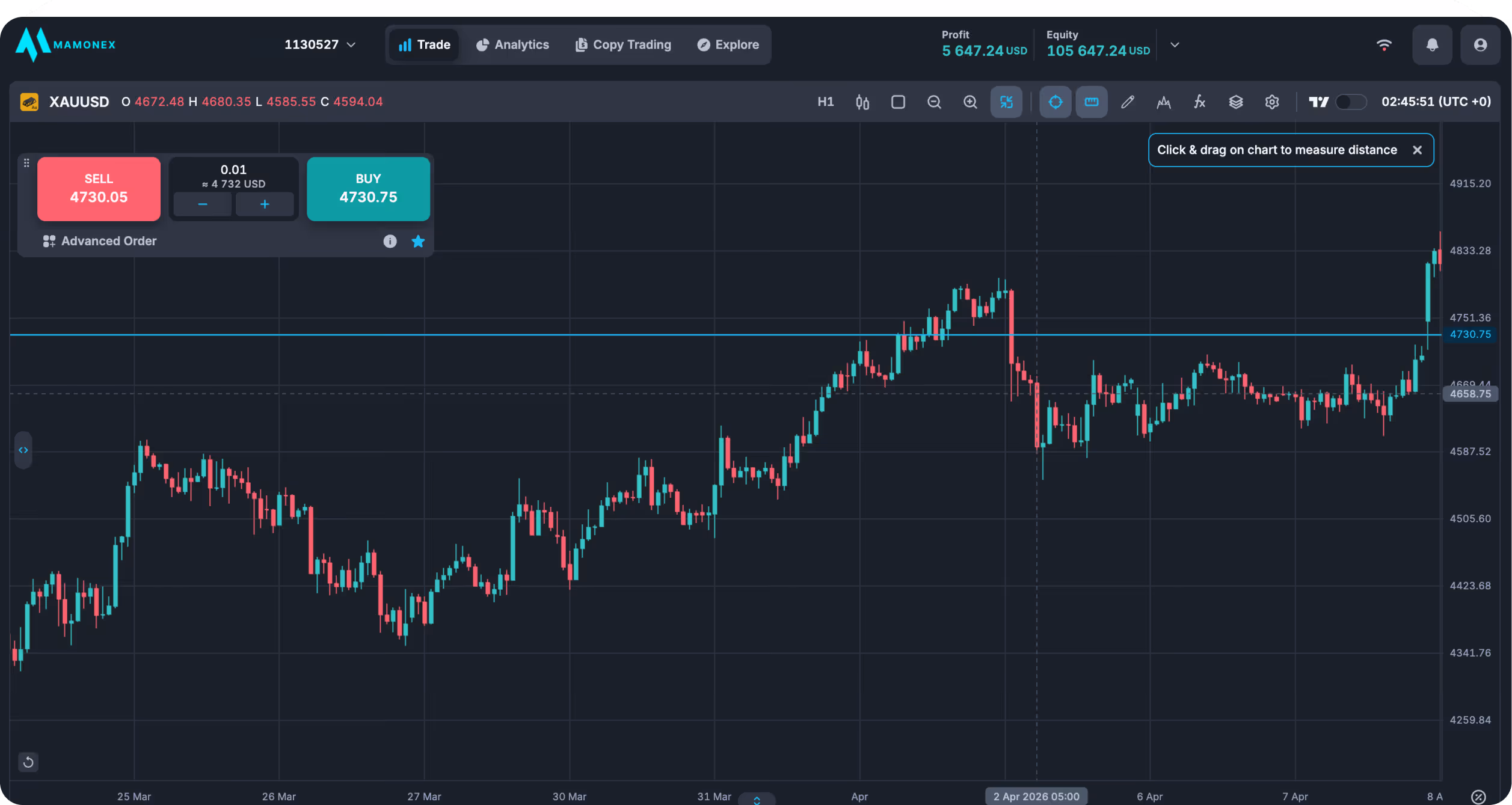Toggle the TradingView chart mode switch
The height and width of the screenshot is (805, 1512).
point(1350,102)
